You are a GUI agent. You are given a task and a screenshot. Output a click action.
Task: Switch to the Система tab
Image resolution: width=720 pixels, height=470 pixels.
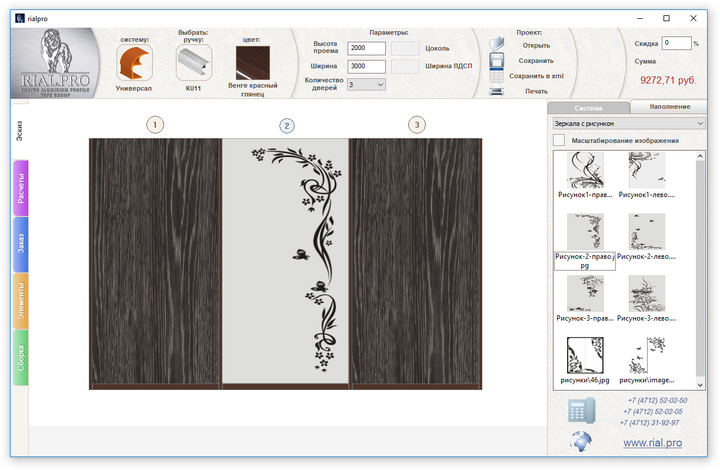(588, 106)
